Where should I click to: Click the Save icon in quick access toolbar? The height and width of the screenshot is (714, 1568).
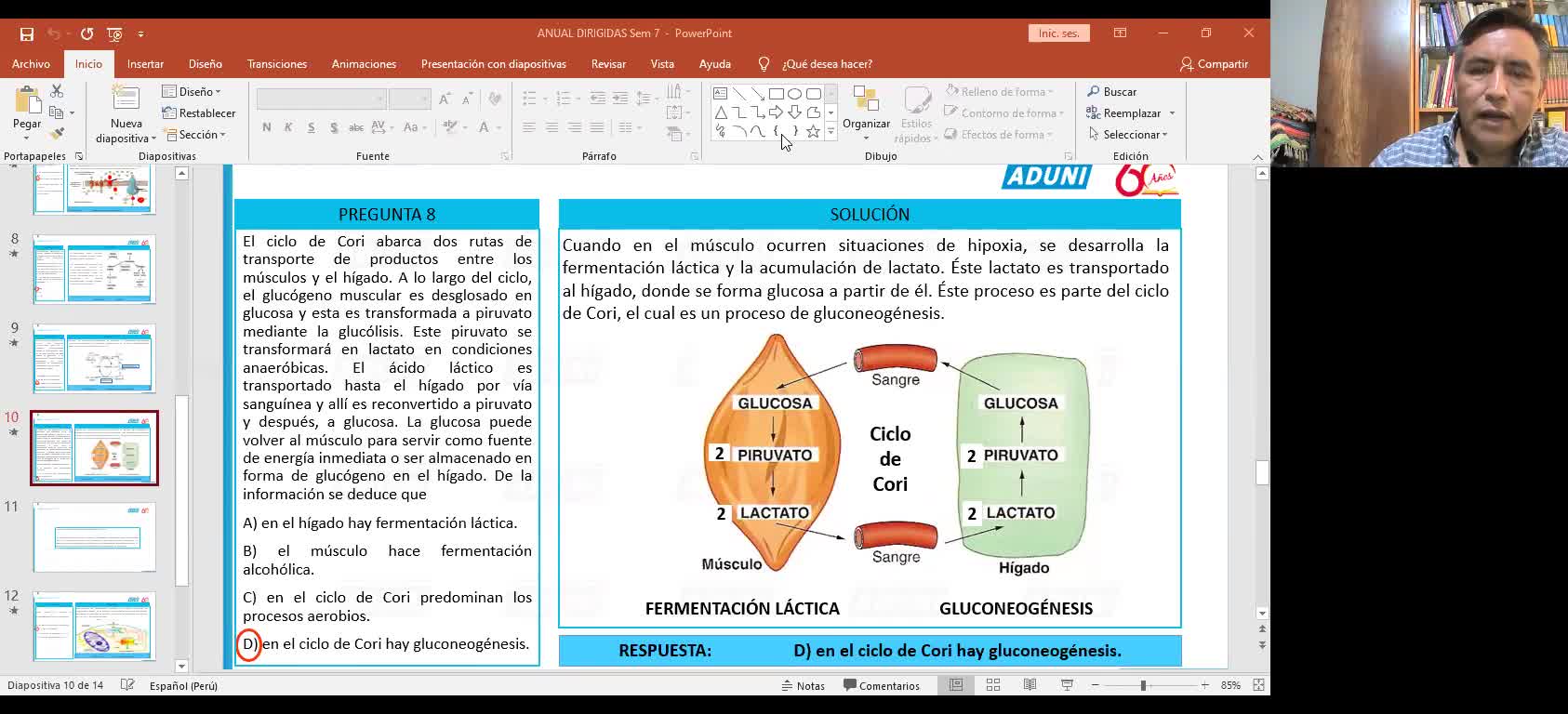click(27, 33)
